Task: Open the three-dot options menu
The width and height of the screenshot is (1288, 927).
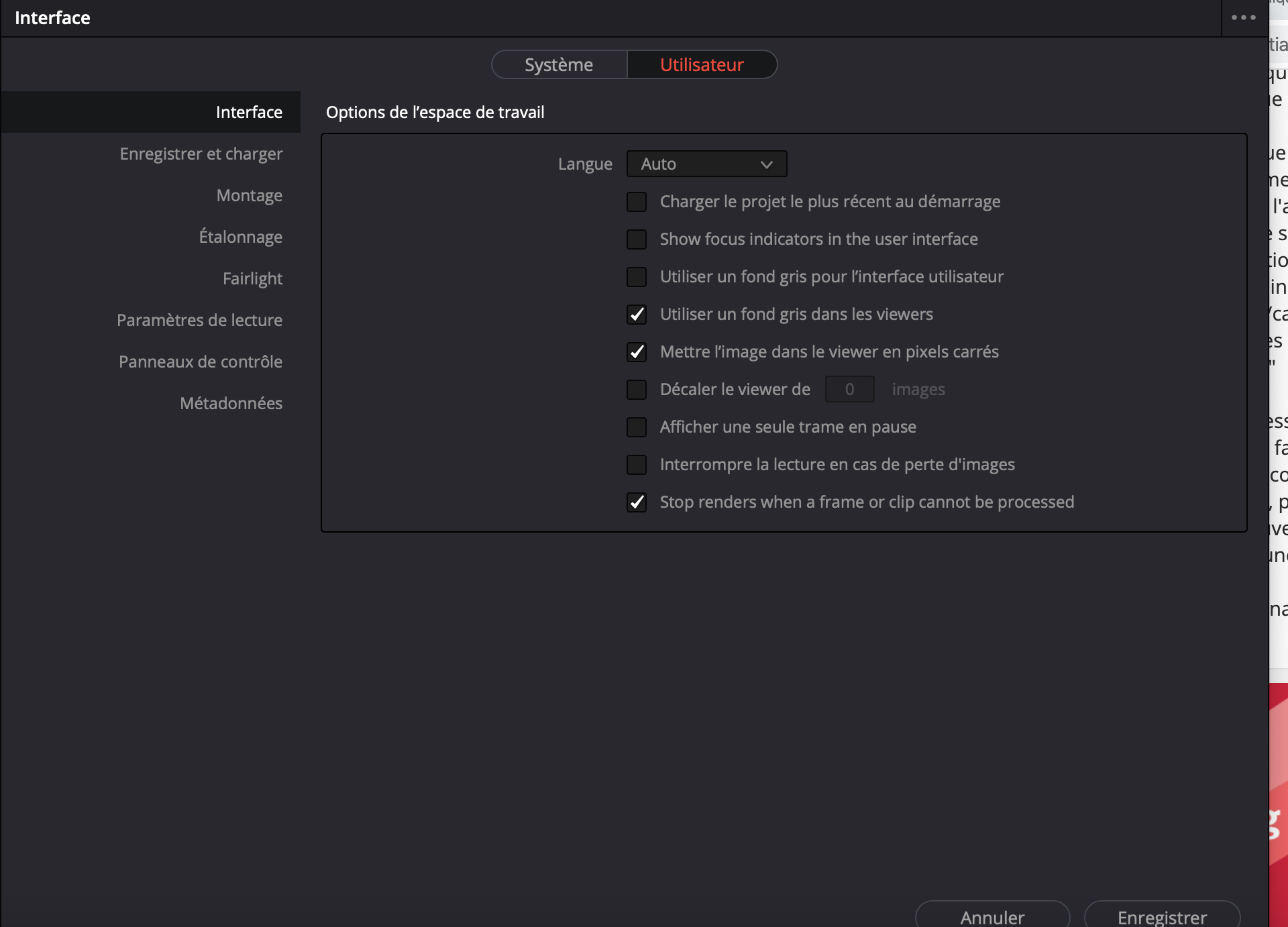Action: pyautogui.click(x=1243, y=18)
